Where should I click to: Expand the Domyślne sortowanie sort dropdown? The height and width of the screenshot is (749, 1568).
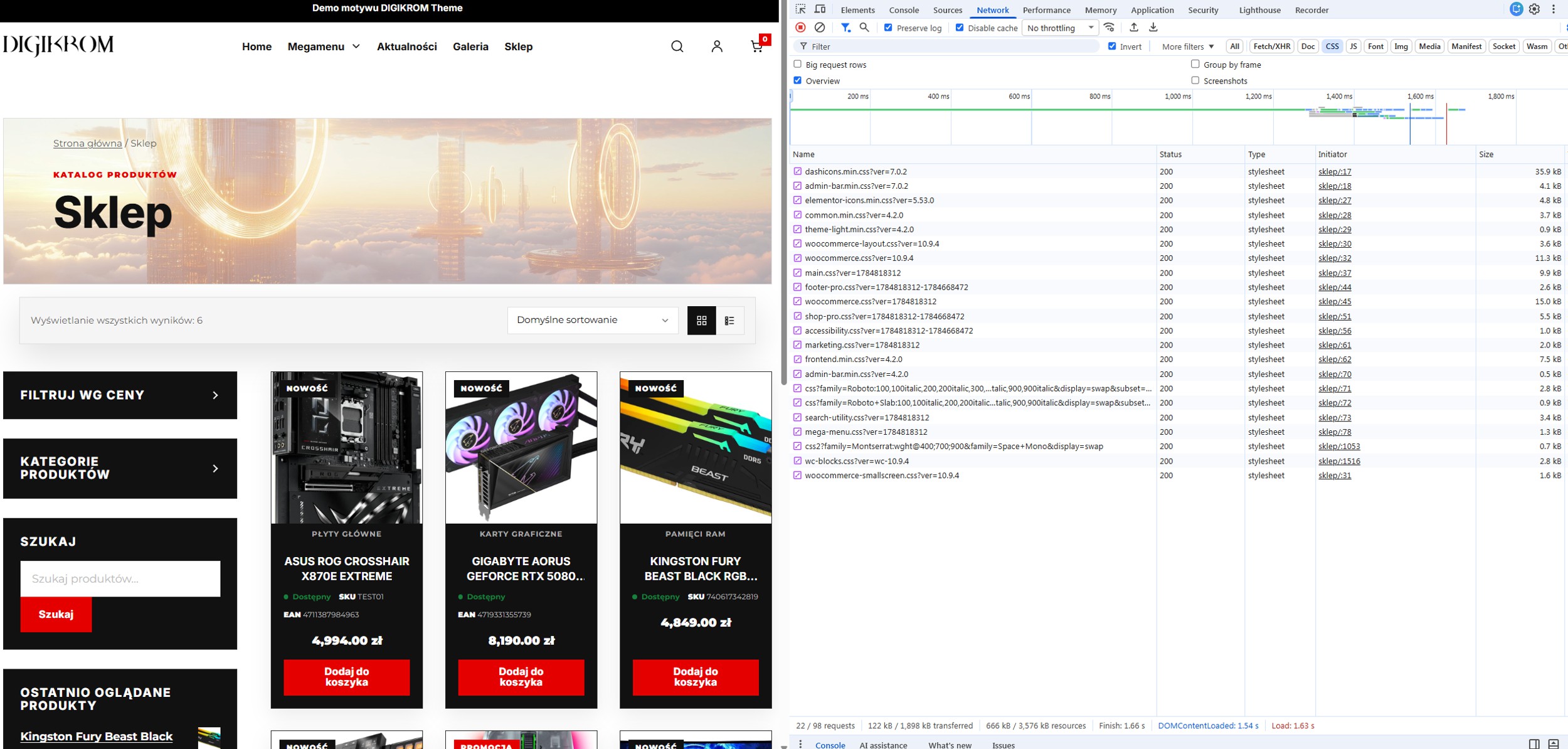click(x=593, y=321)
